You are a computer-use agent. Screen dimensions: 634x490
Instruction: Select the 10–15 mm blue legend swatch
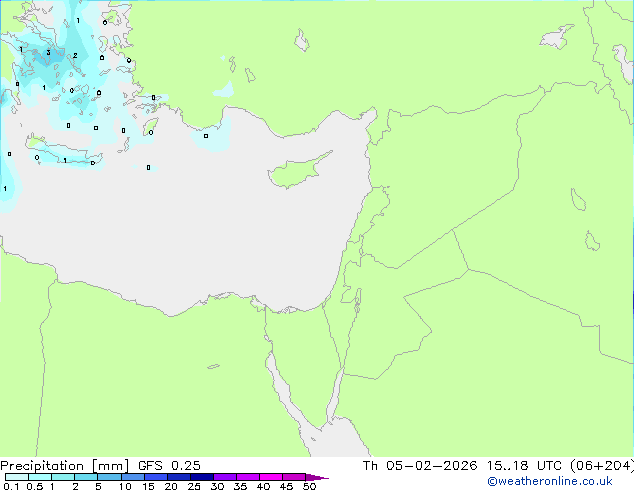[133, 477]
